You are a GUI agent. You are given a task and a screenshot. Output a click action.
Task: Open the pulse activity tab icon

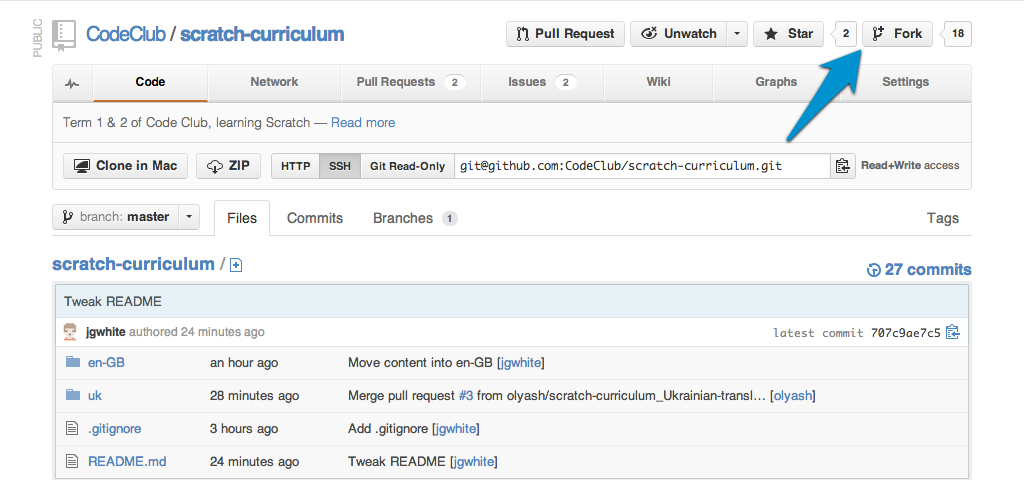(72, 83)
